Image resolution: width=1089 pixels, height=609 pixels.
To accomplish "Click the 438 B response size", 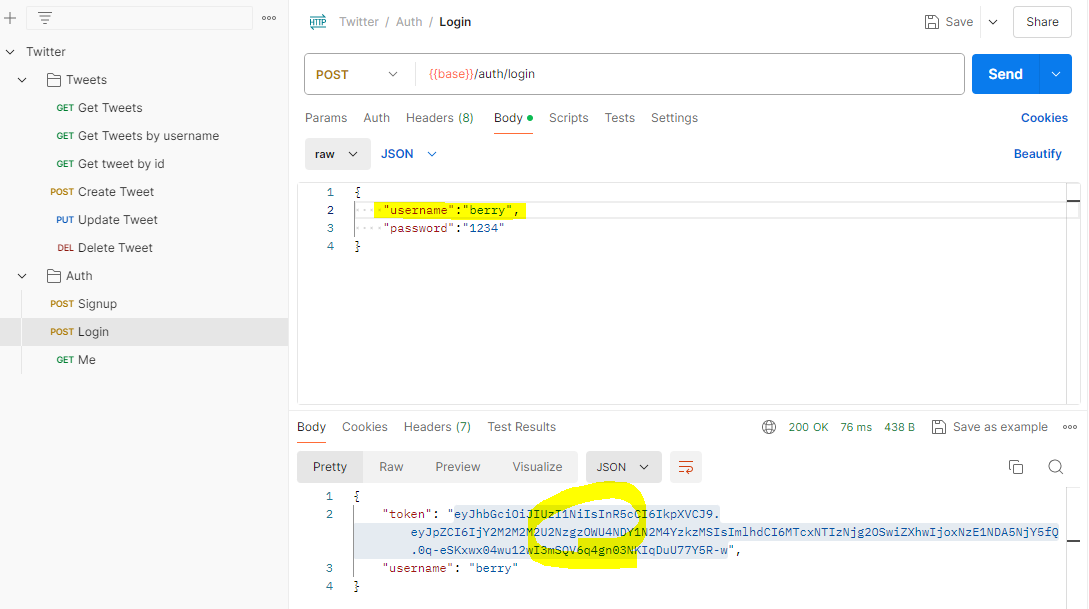I will coord(899,427).
